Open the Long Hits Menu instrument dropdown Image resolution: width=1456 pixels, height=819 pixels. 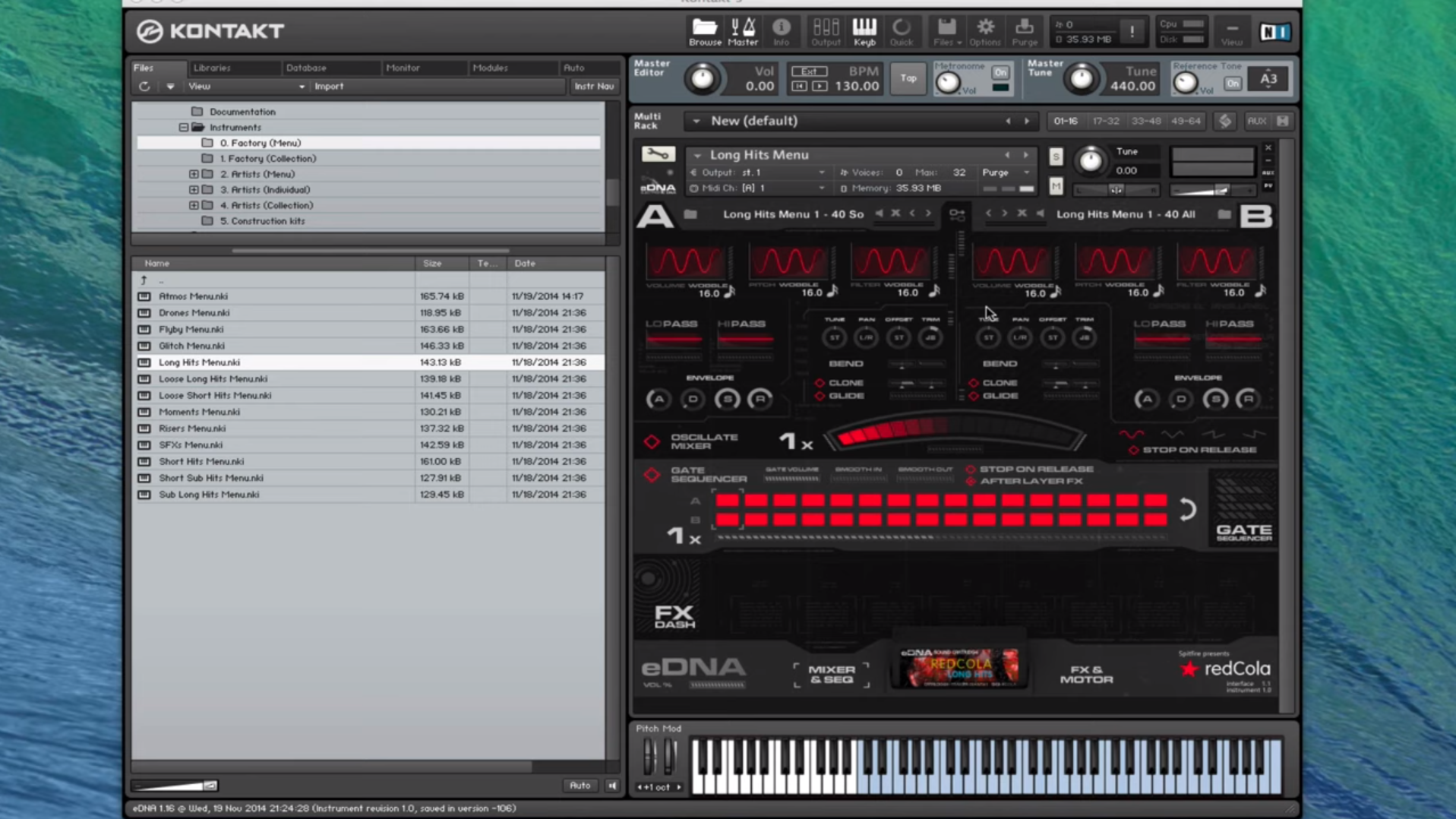[x=696, y=155]
